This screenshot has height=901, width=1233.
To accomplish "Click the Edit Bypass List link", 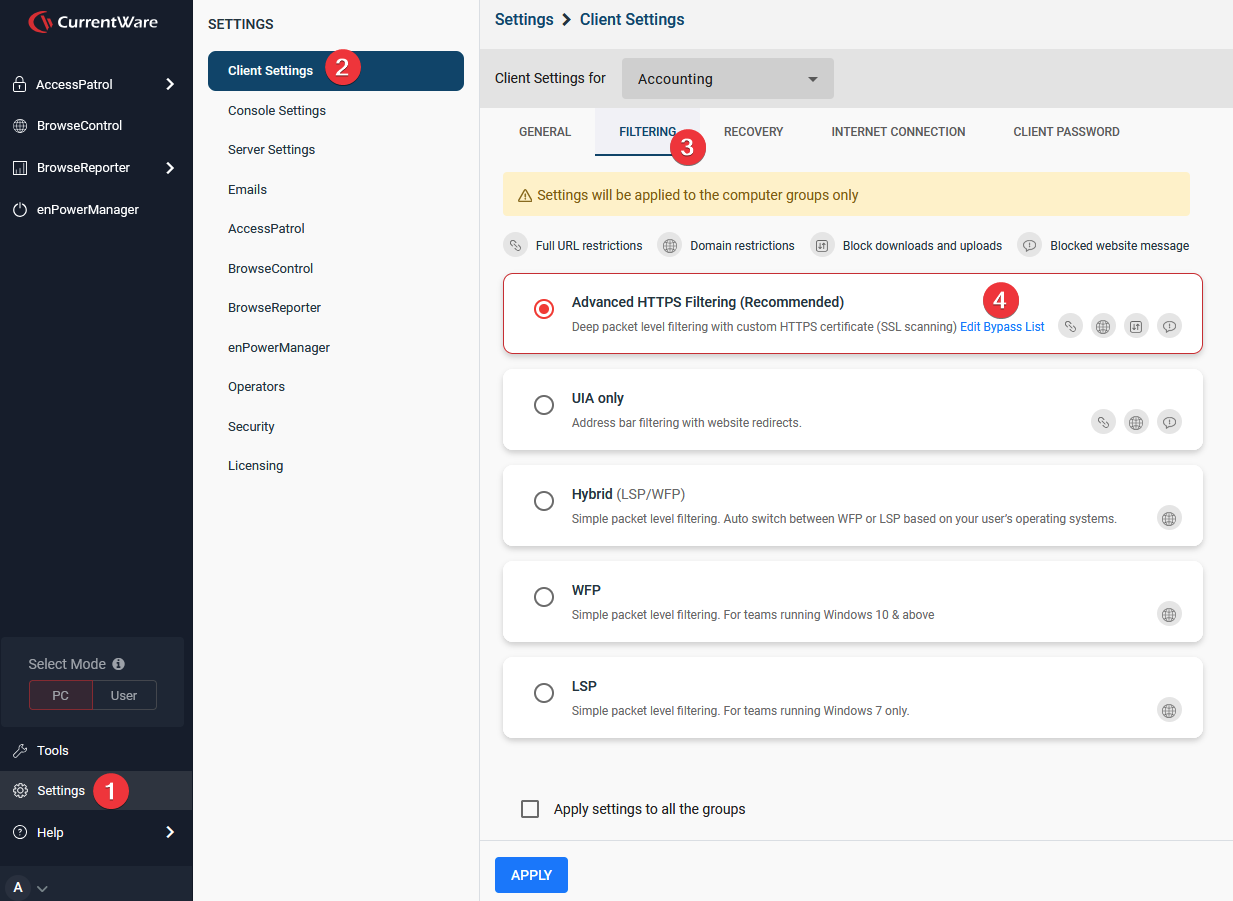I will [x=1002, y=327].
